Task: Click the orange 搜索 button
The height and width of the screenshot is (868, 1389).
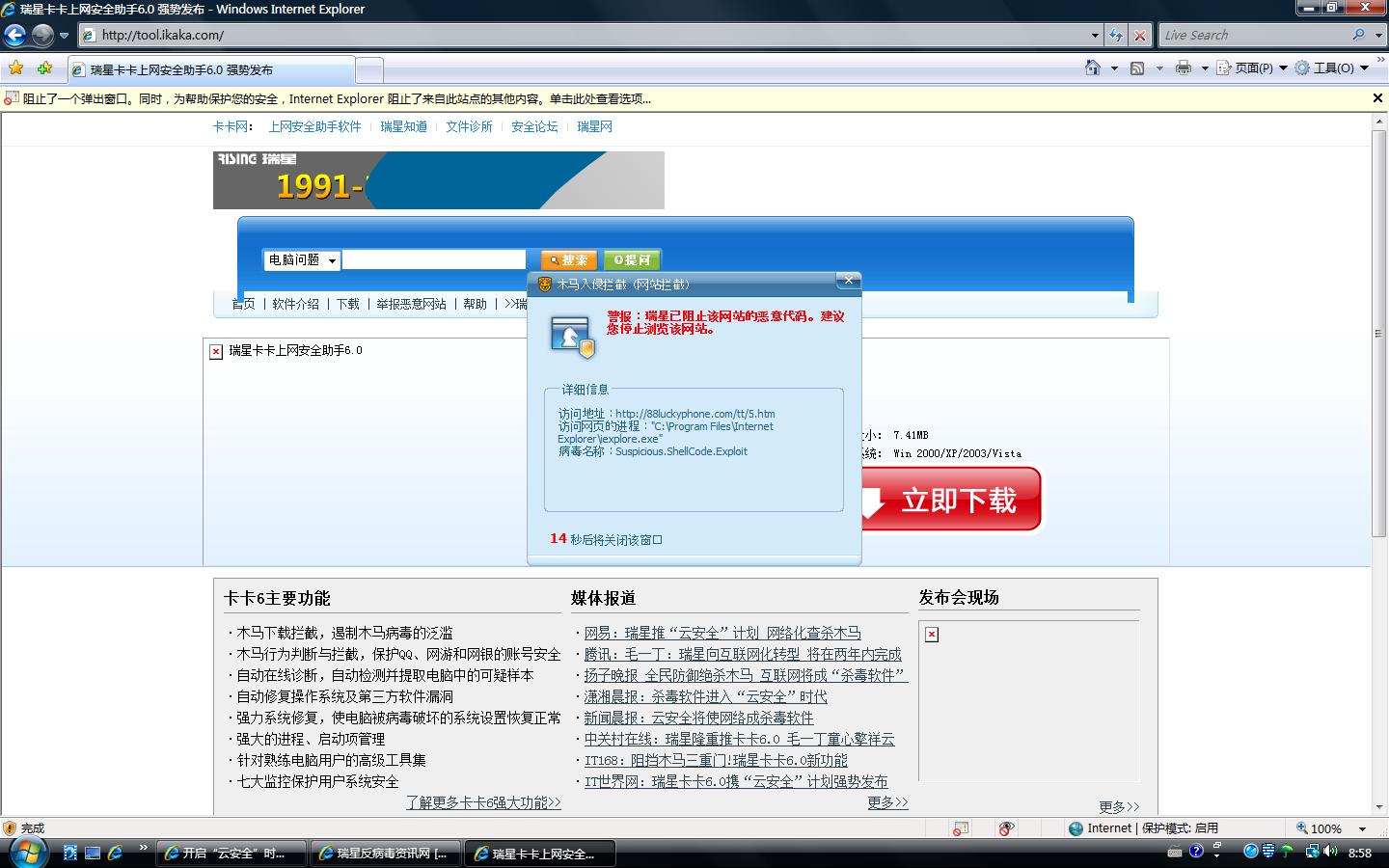Action: click(x=569, y=259)
